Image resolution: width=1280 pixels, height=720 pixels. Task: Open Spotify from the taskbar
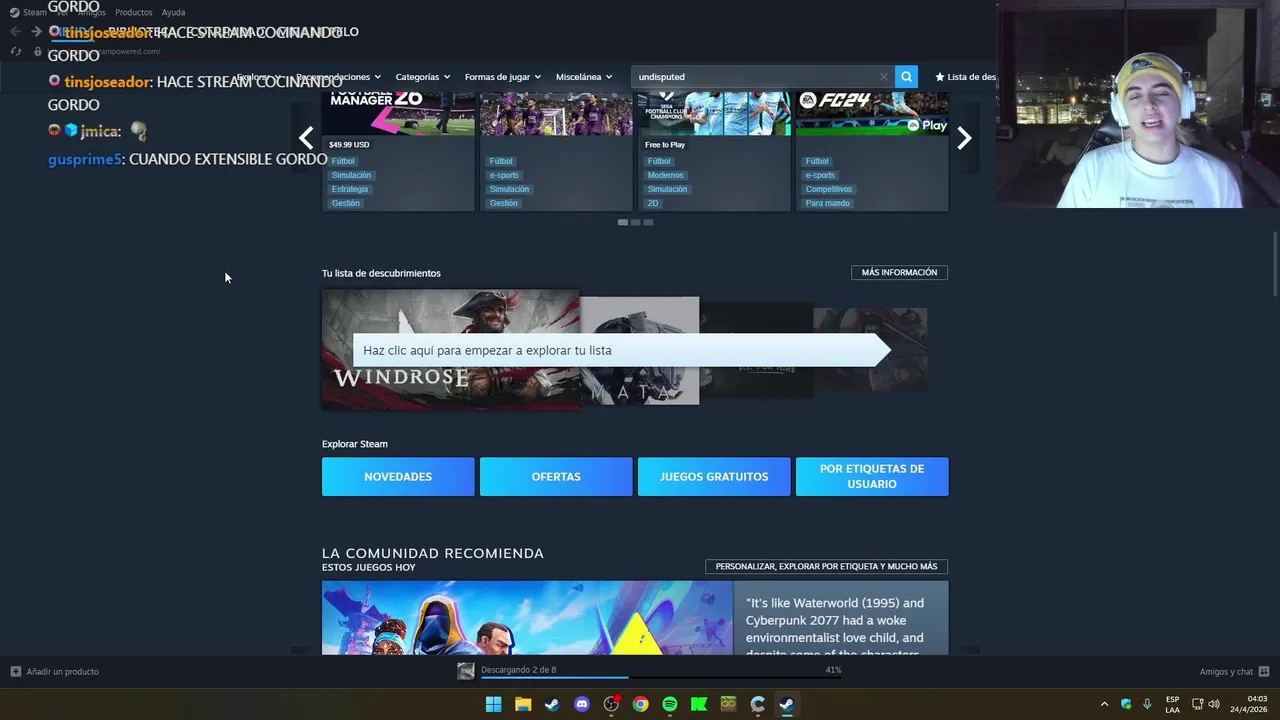[x=670, y=704]
